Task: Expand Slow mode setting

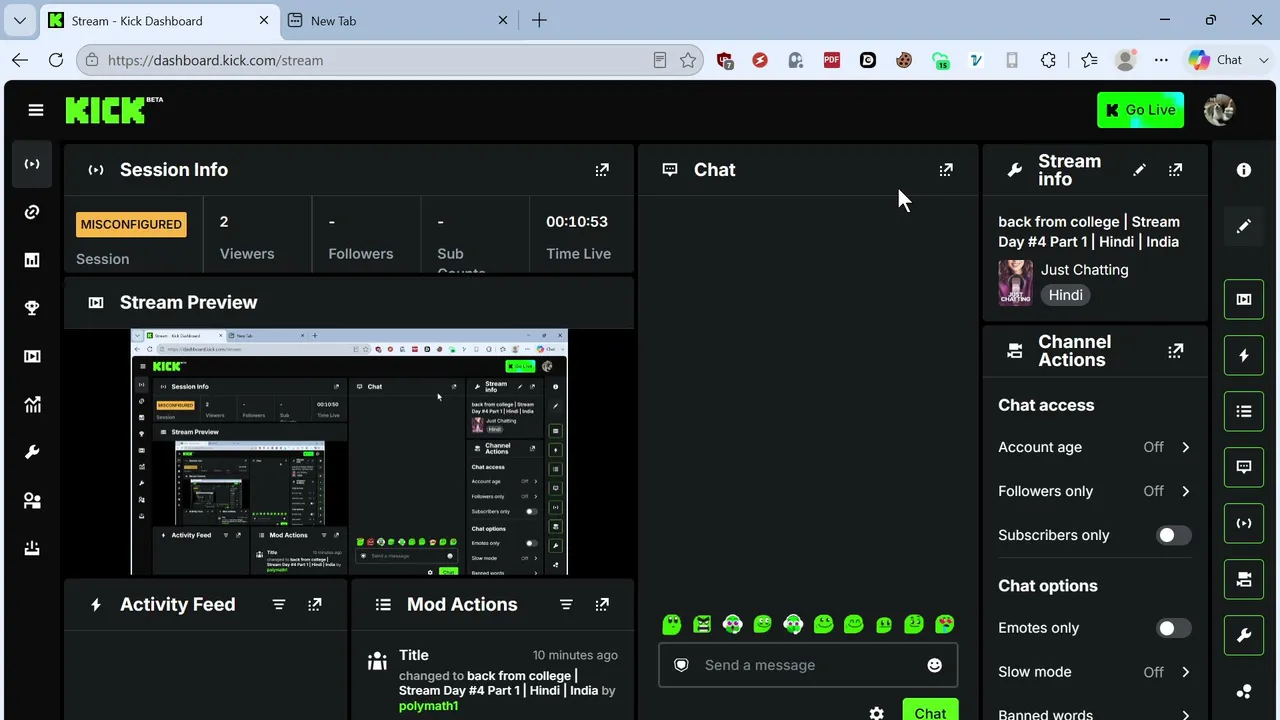Action: [x=1094, y=672]
